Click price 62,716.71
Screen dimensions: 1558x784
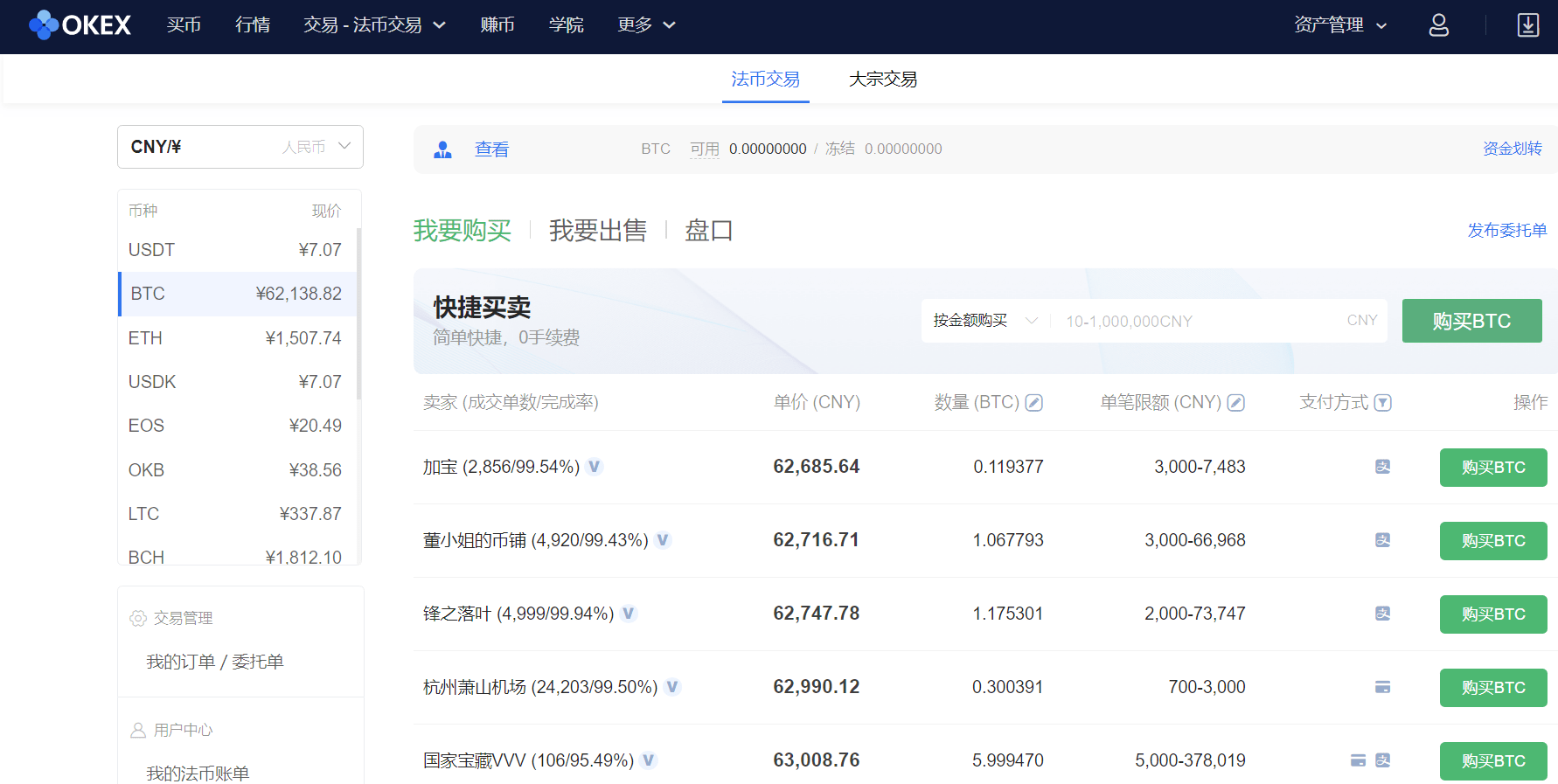817,540
